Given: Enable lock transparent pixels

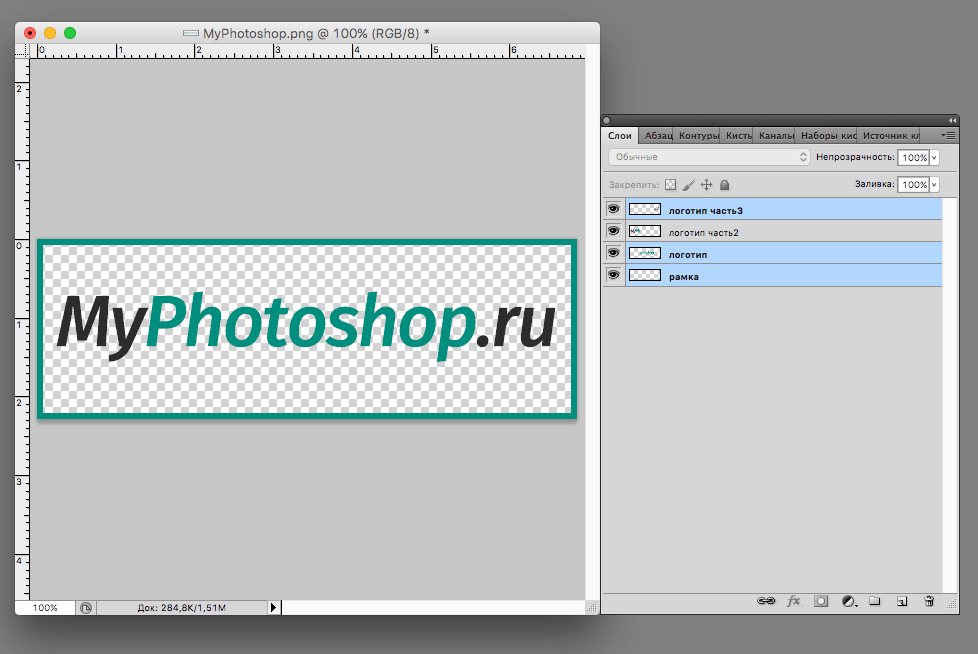Looking at the screenshot, I should (x=670, y=184).
